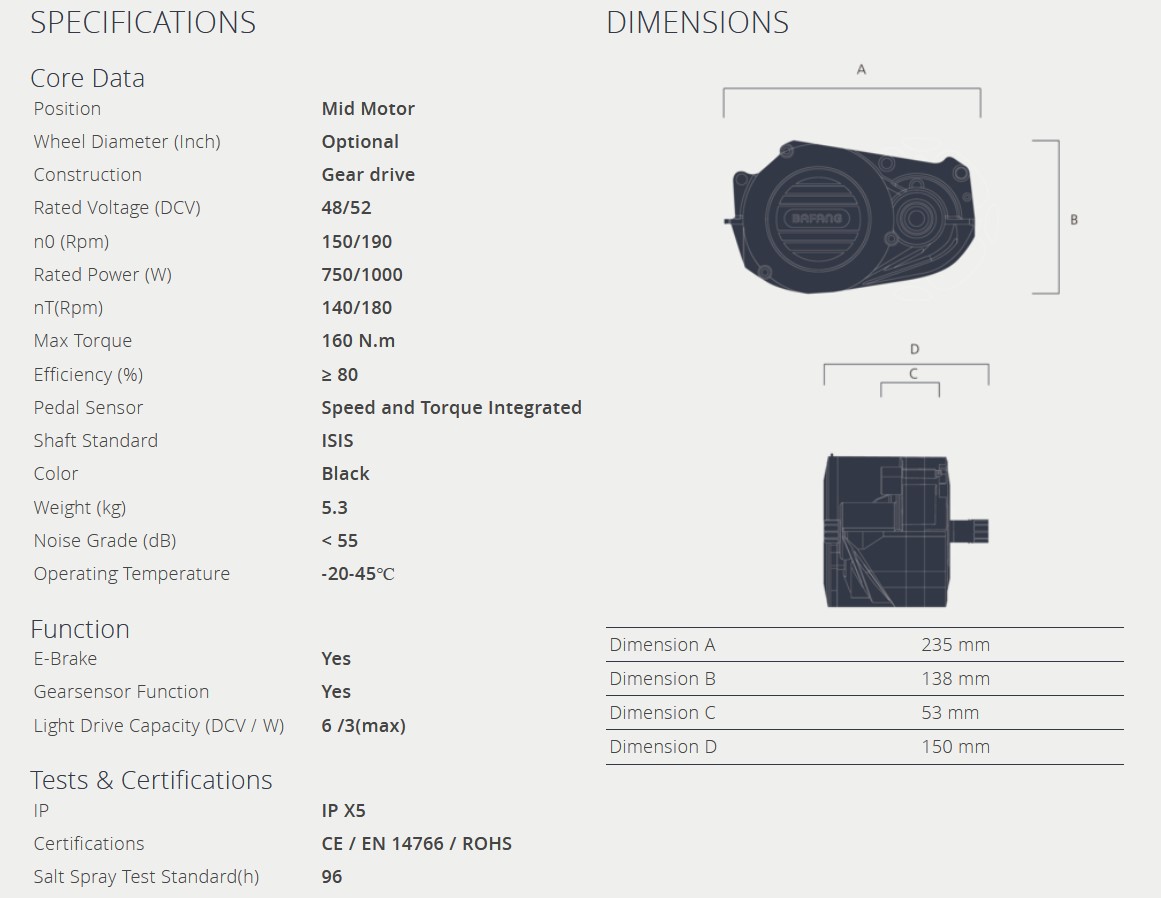Click the CE / EN 14766 / ROHS certifications text

(x=416, y=844)
